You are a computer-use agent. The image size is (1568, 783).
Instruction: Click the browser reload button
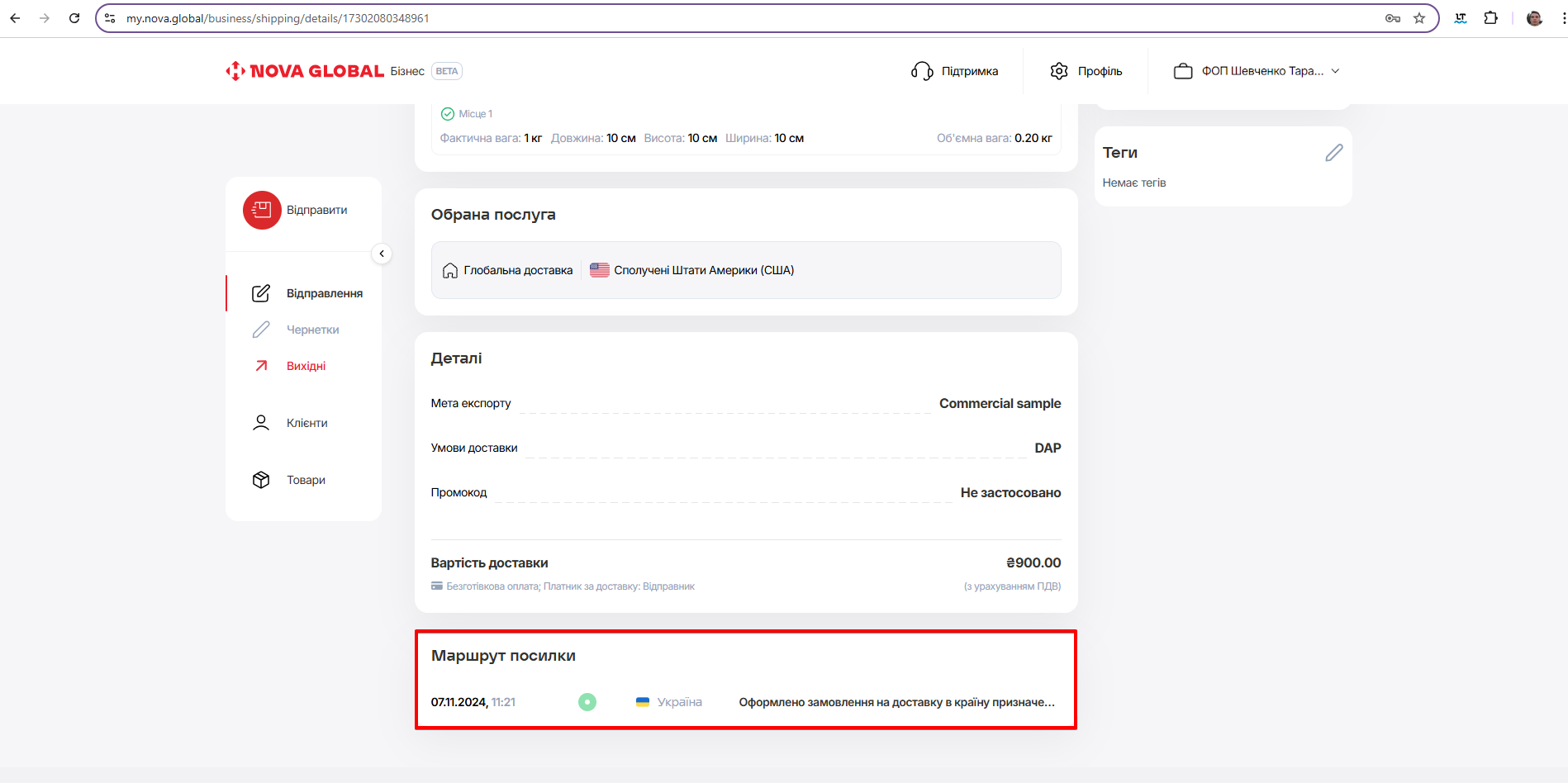74,18
